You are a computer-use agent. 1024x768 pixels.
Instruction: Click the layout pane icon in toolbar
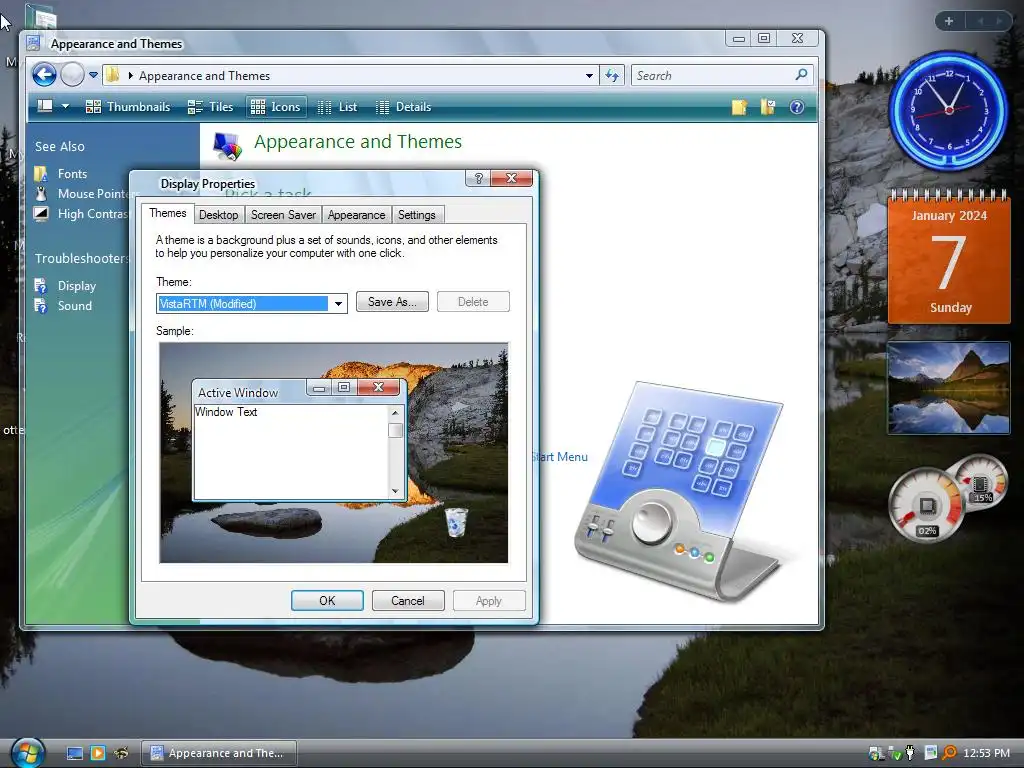click(x=45, y=106)
